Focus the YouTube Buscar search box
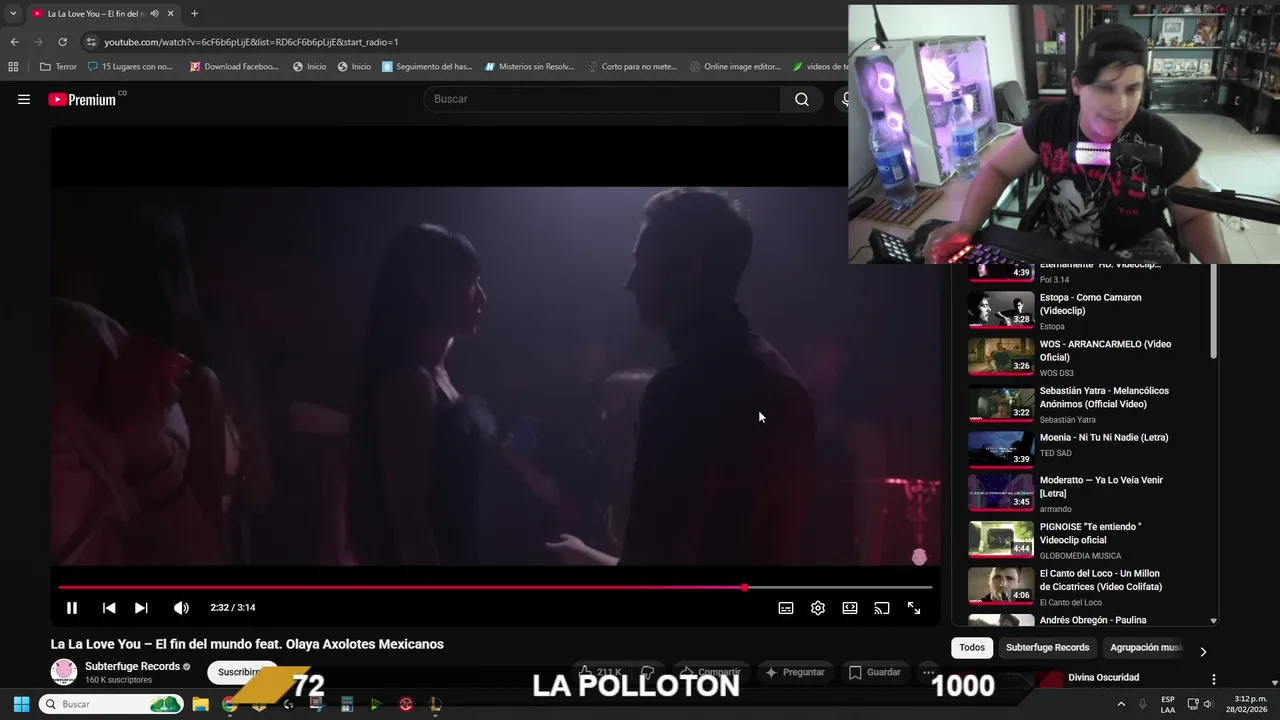The height and width of the screenshot is (720, 1280). click(x=602, y=99)
